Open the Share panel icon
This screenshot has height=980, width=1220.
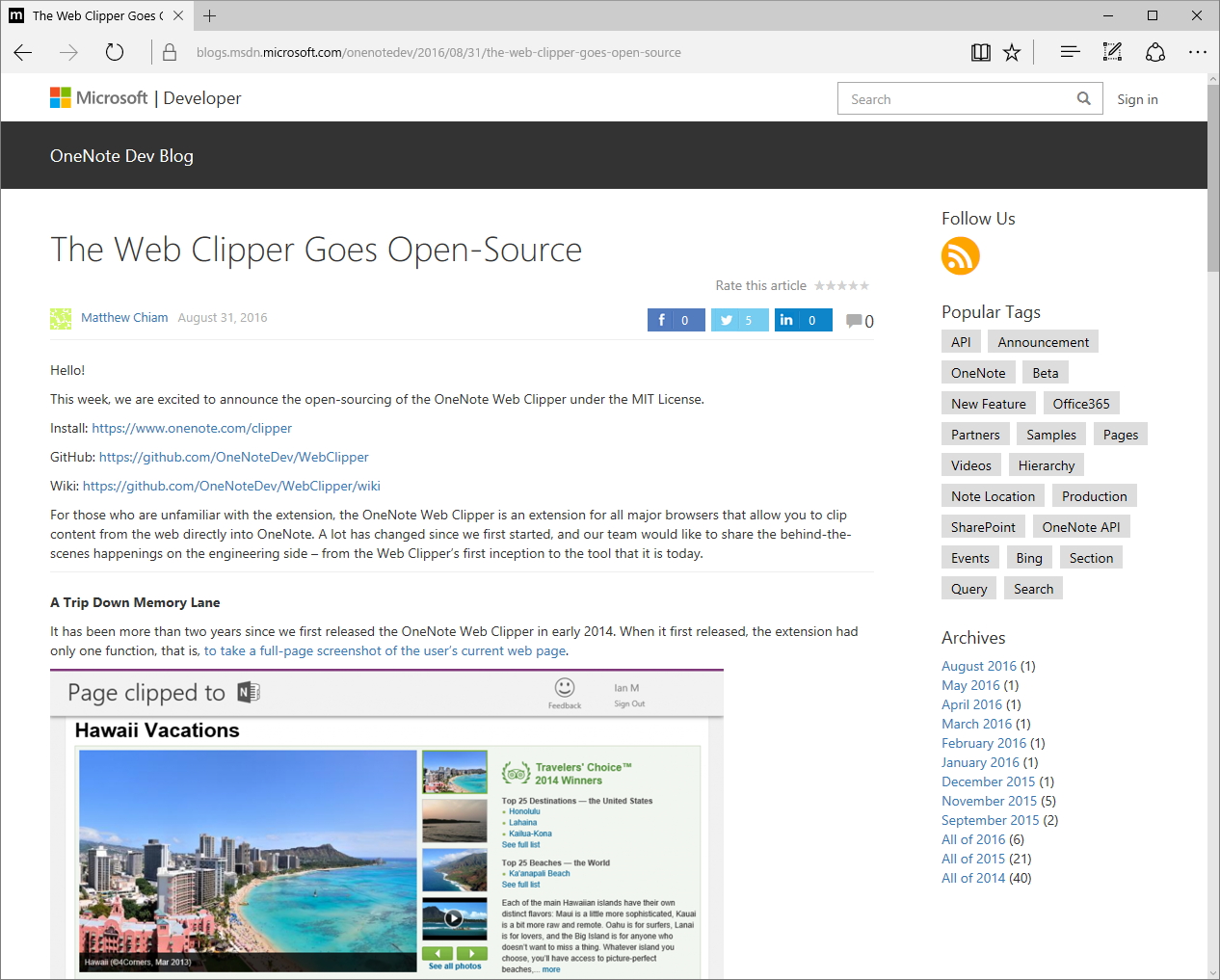tap(1155, 52)
